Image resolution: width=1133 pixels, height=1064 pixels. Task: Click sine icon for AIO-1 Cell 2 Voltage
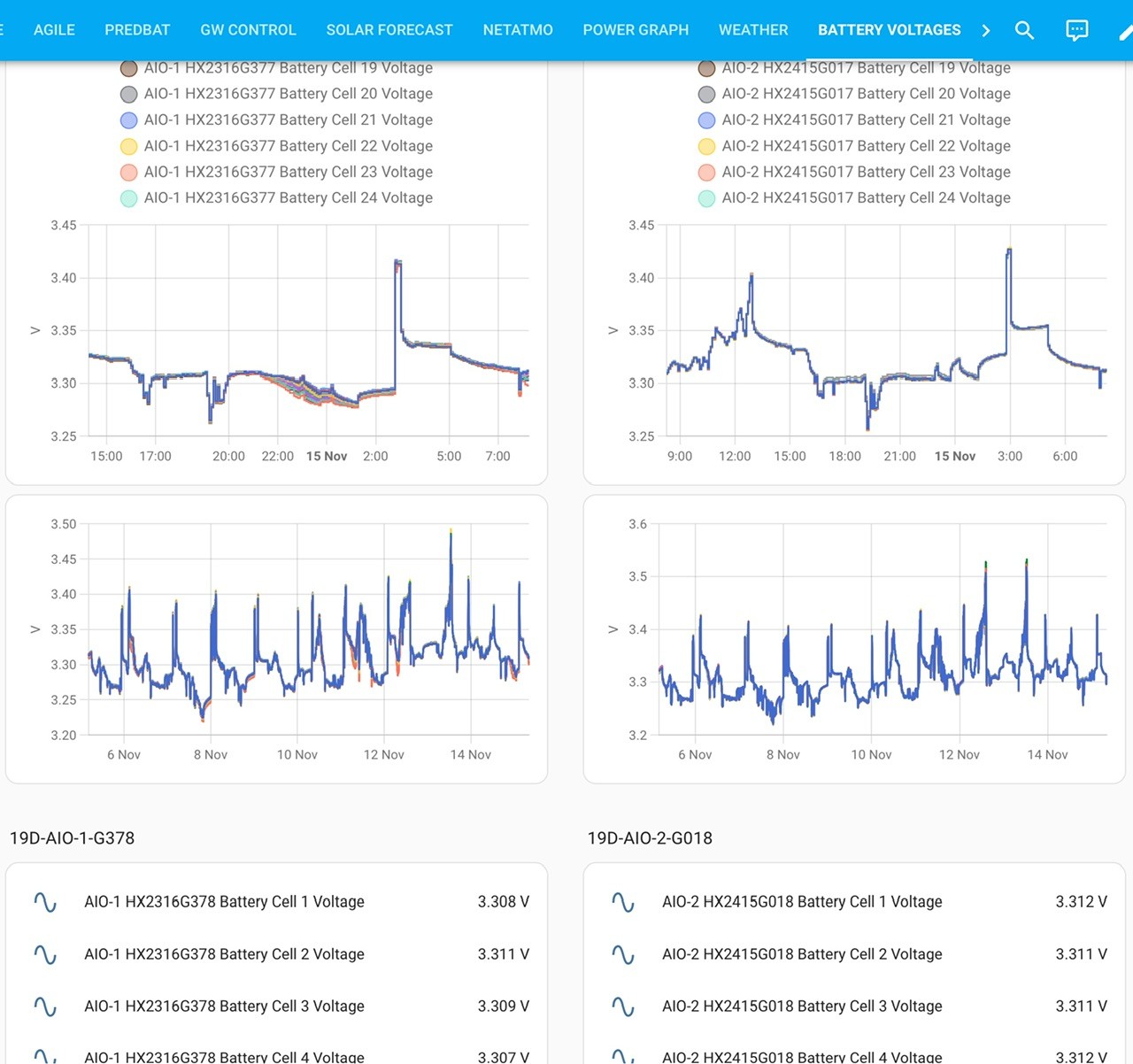click(45, 954)
